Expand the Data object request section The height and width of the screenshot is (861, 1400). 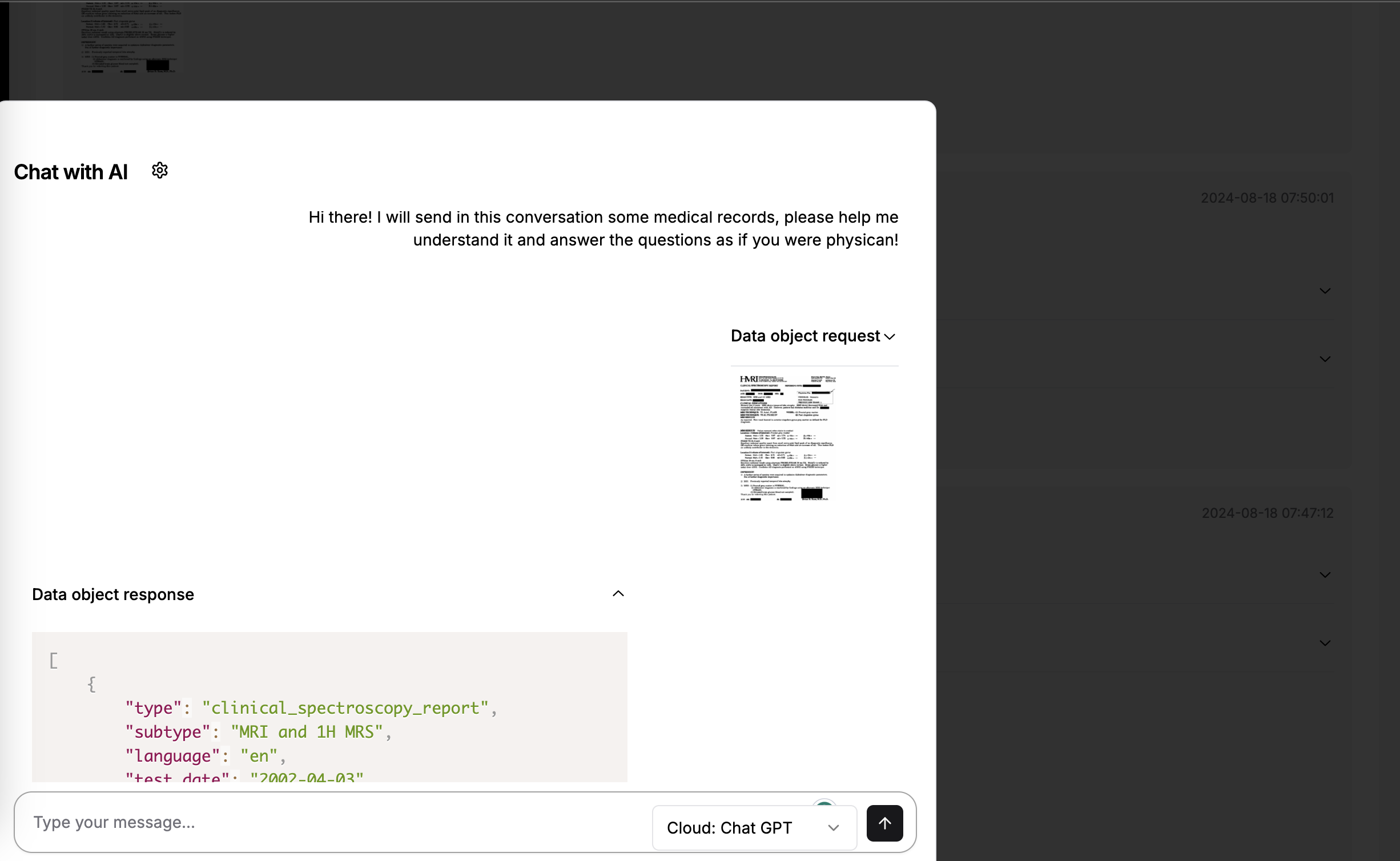click(889, 337)
